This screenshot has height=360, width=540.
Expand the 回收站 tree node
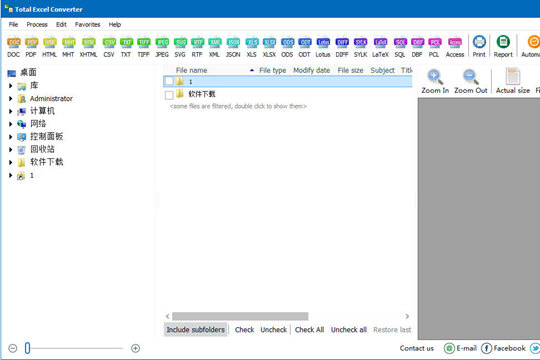click(10, 150)
